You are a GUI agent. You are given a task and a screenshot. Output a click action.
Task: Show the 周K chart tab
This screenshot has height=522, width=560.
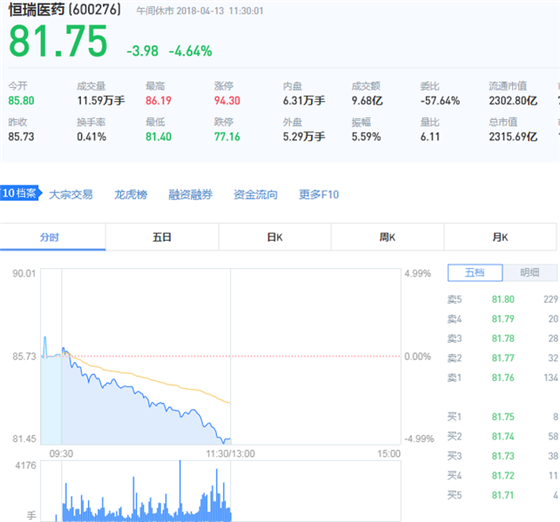tap(388, 237)
